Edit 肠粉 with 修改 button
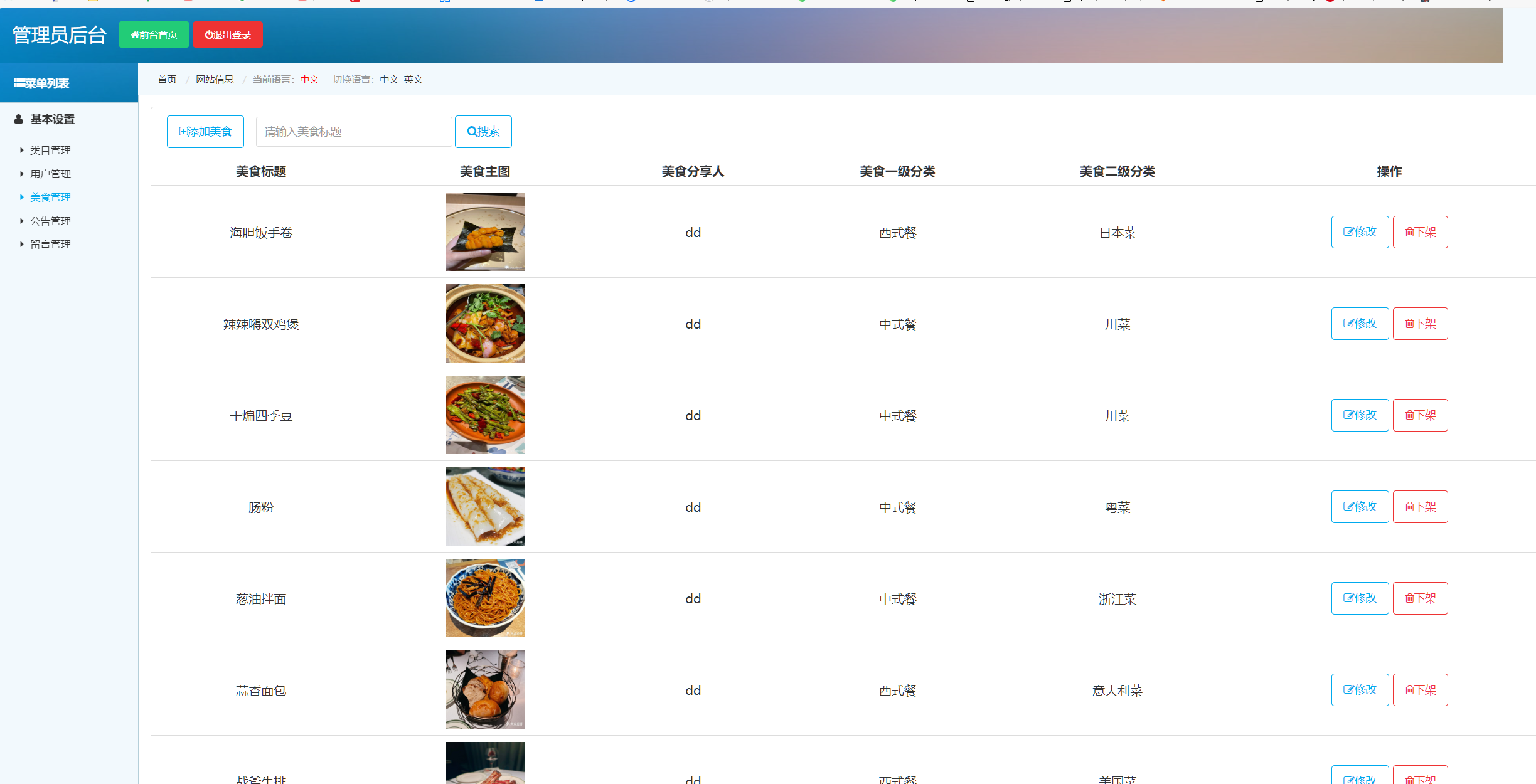Screen dimensions: 1536x784 (1360, 507)
